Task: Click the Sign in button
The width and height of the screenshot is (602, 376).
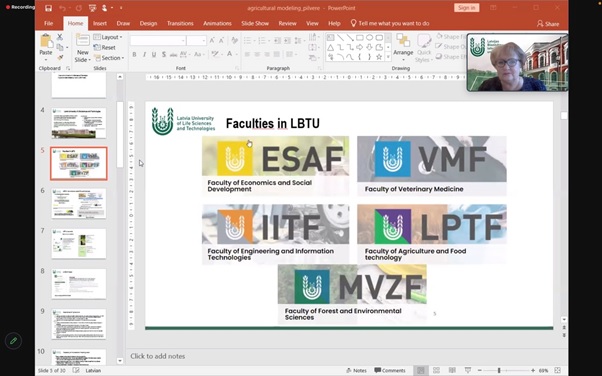Action: pos(466,8)
